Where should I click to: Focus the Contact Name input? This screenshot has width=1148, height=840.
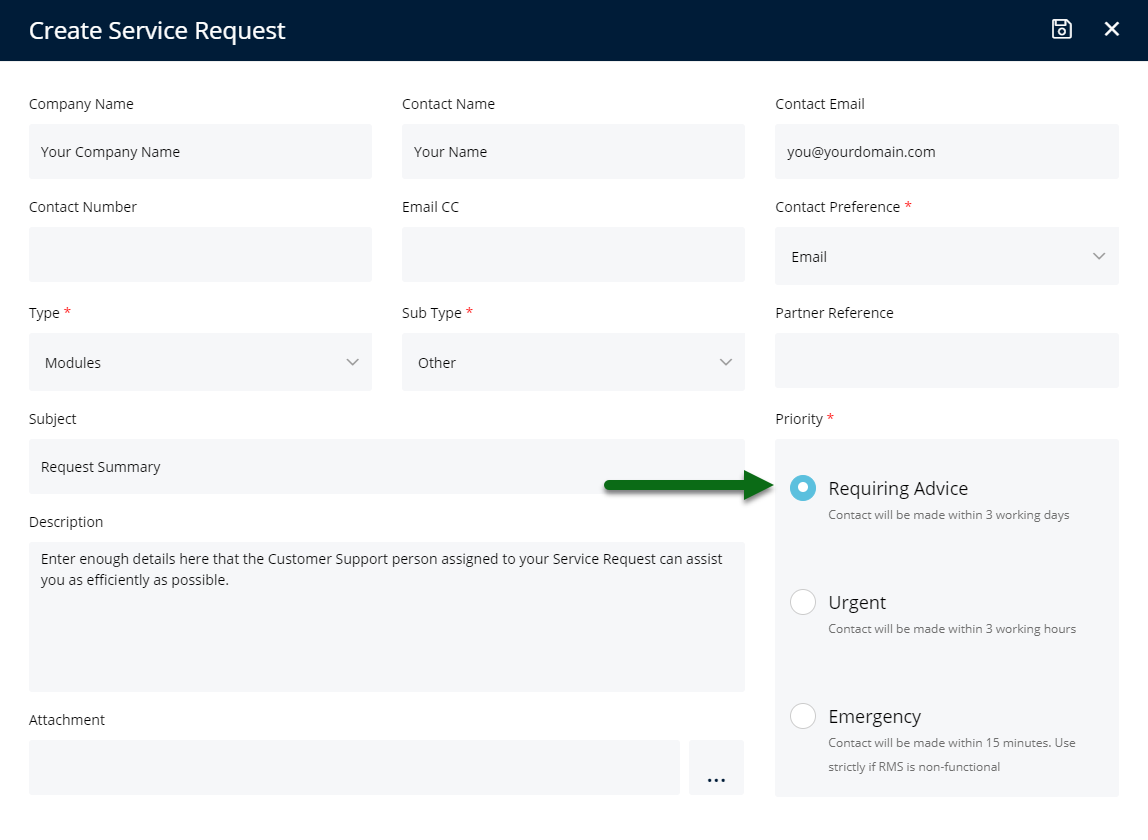tap(573, 152)
